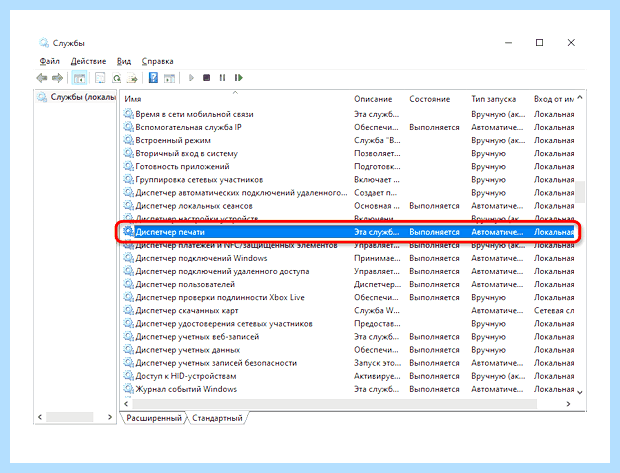620x473 pixels.
Task: Click the Start service play icon
Action: [191, 78]
